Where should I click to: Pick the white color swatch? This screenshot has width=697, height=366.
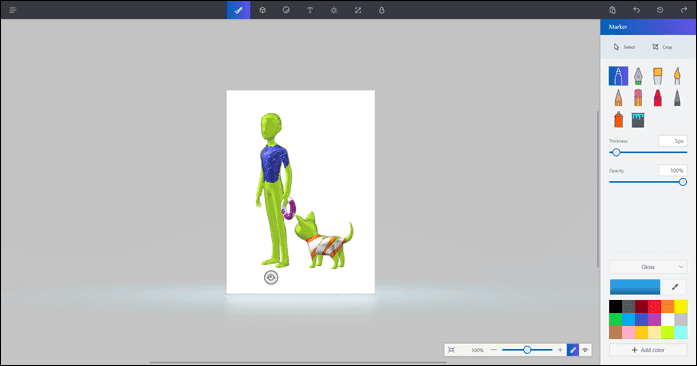668,319
